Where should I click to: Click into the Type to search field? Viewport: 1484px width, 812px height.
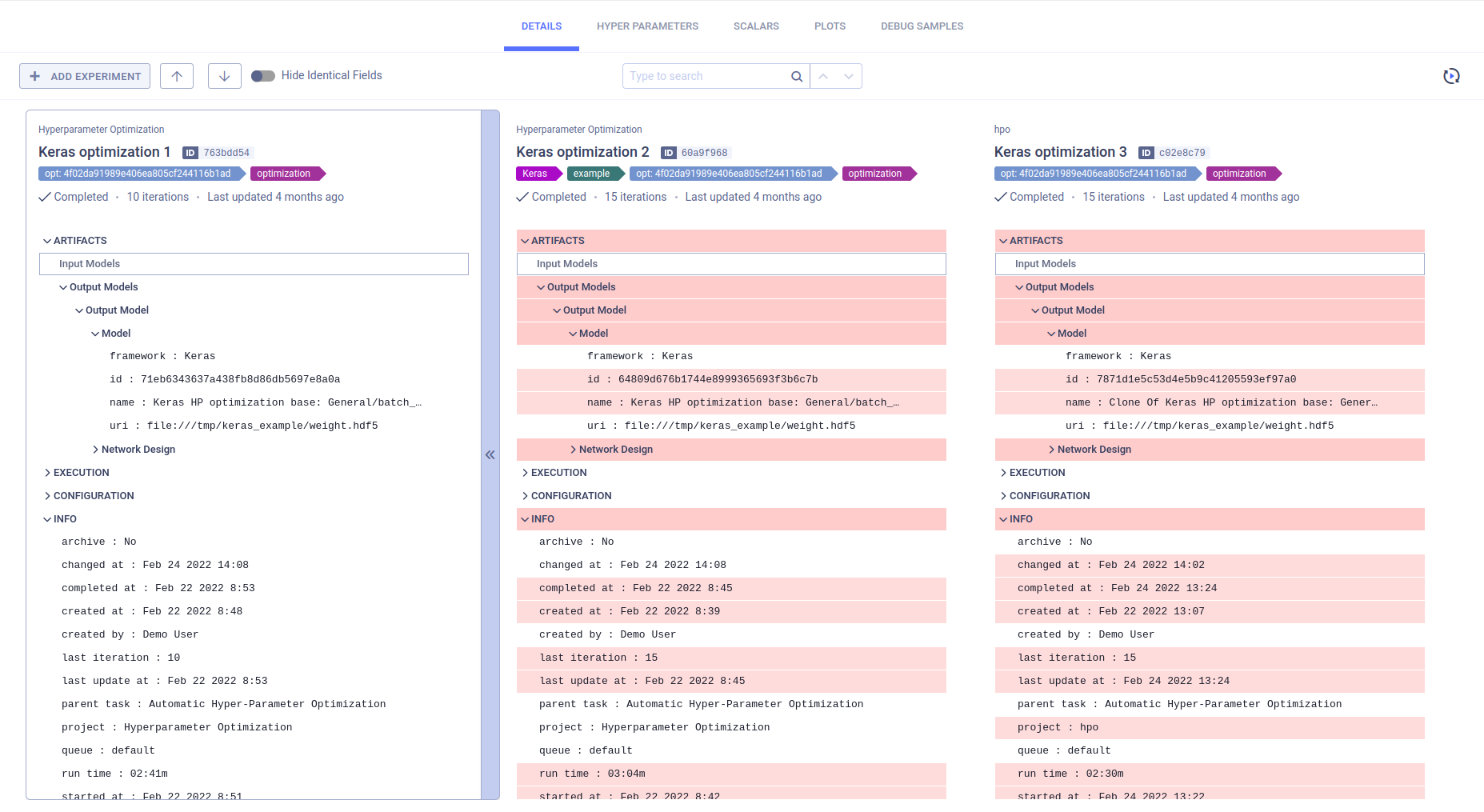(x=704, y=76)
